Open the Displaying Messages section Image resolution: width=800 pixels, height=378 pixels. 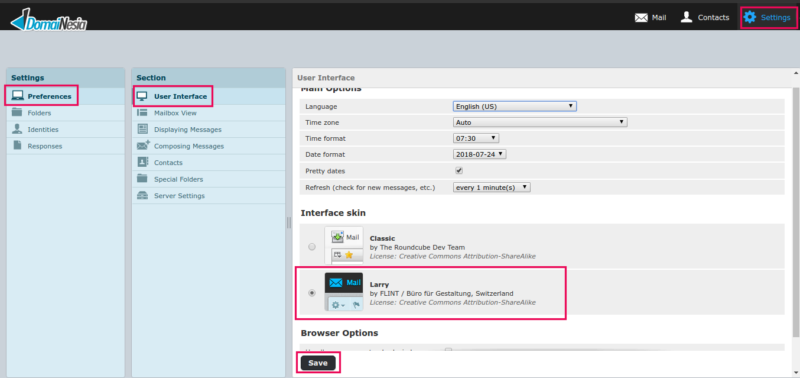(x=208, y=130)
